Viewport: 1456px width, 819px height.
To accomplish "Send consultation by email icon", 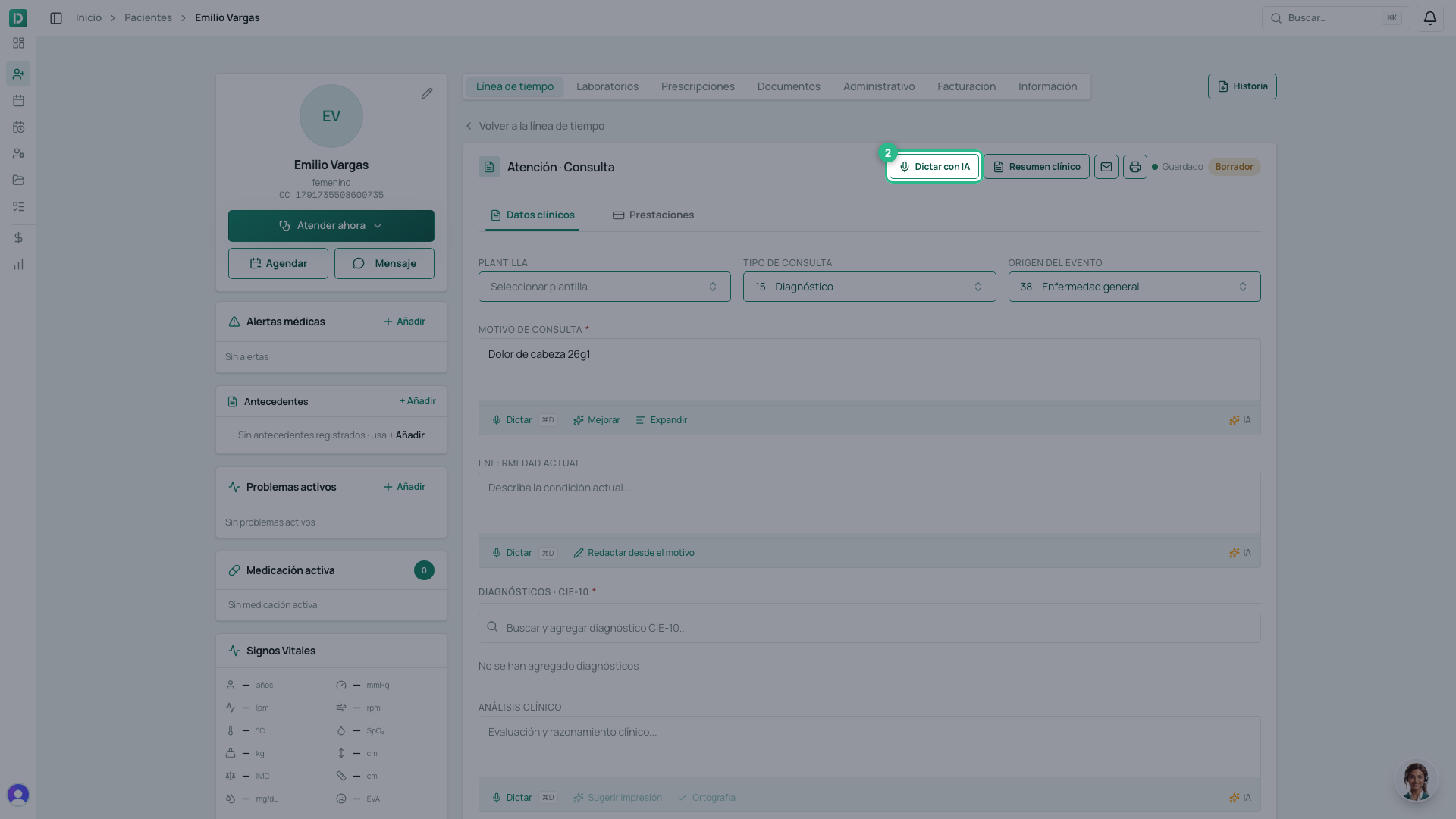I will point(1106,167).
